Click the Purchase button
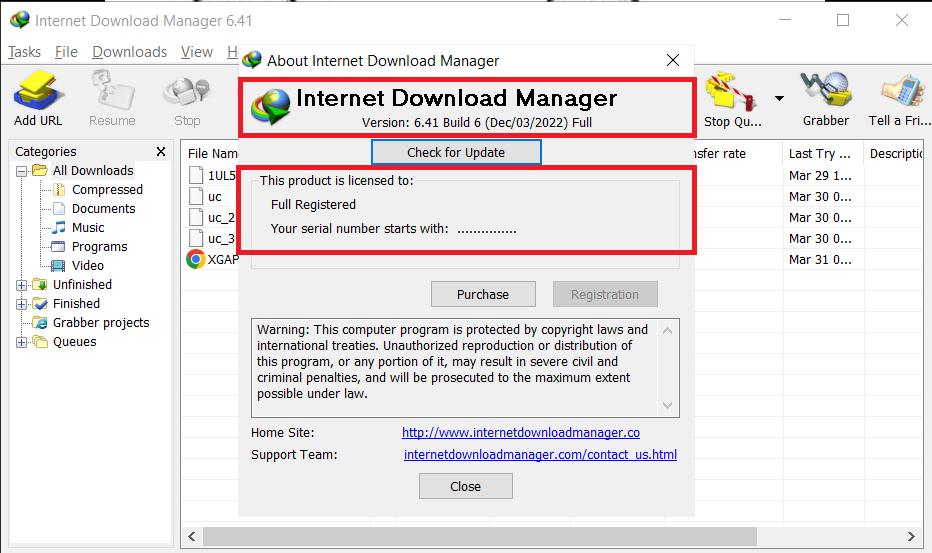This screenshot has height=553, width=932. pyautogui.click(x=483, y=294)
